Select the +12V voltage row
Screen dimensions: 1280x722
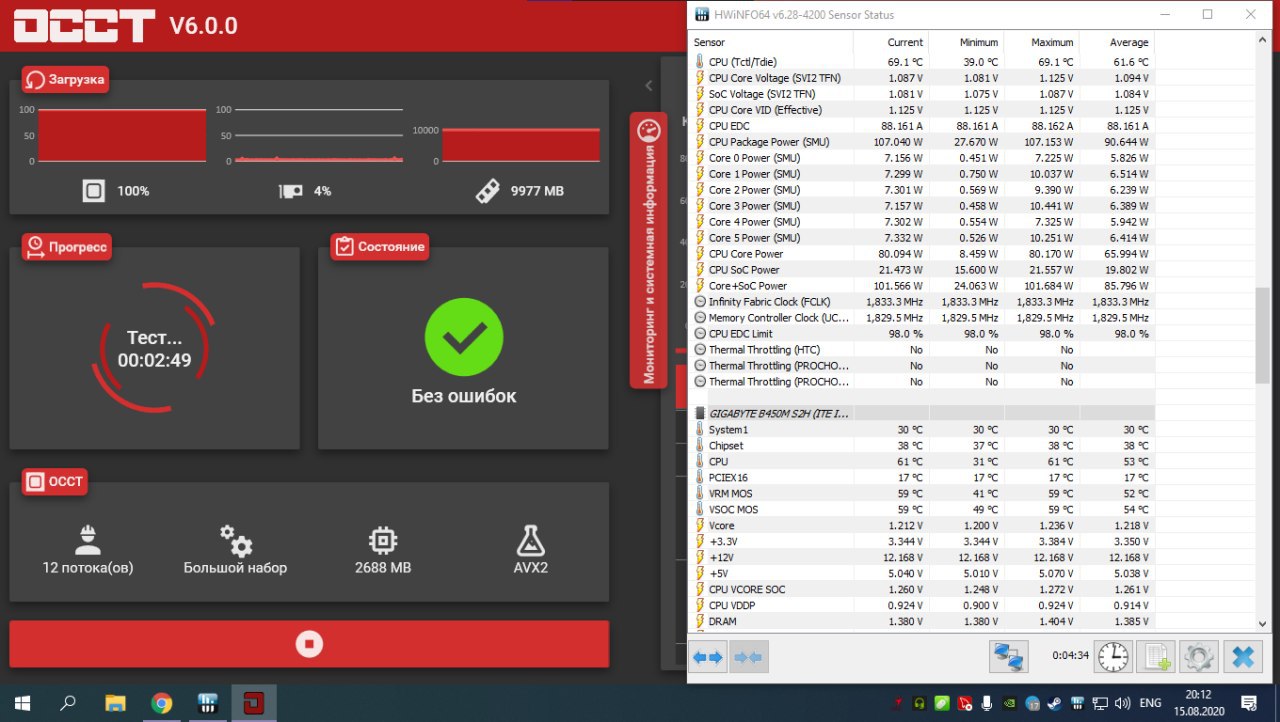[x=922, y=558]
